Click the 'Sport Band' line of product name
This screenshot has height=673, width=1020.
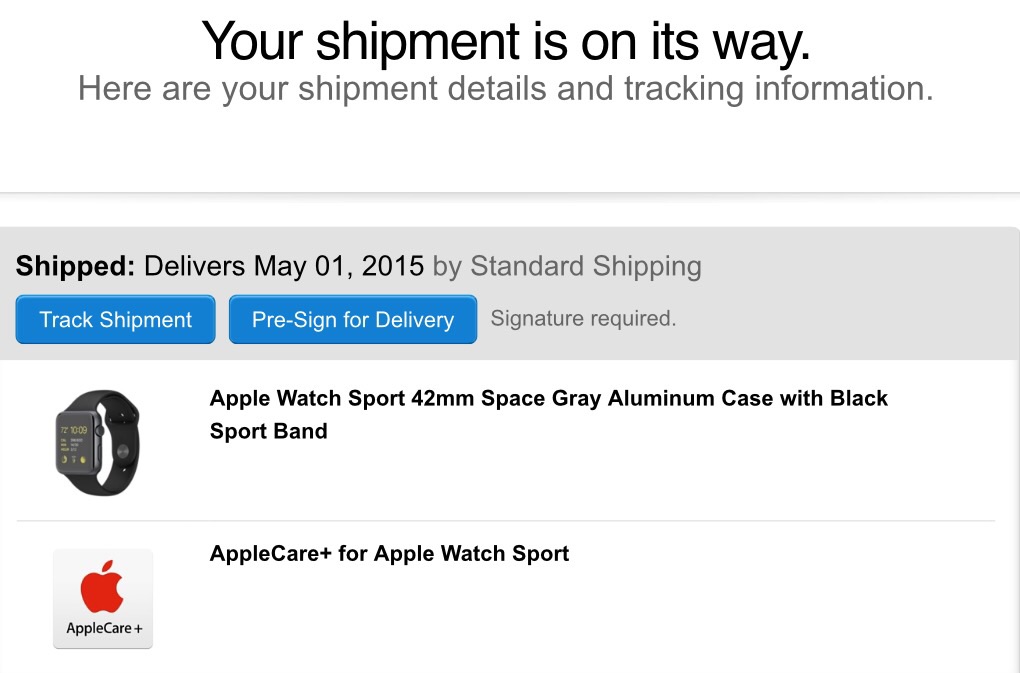point(268,432)
